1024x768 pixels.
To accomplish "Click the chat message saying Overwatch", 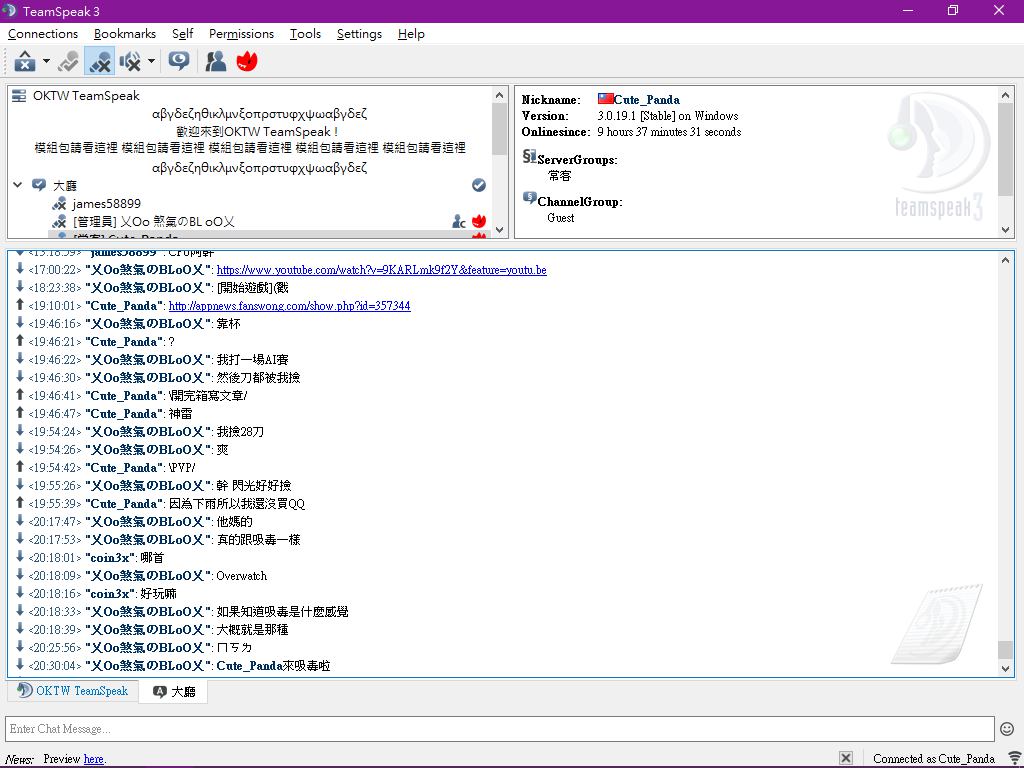I will click(x=242, y=576).
